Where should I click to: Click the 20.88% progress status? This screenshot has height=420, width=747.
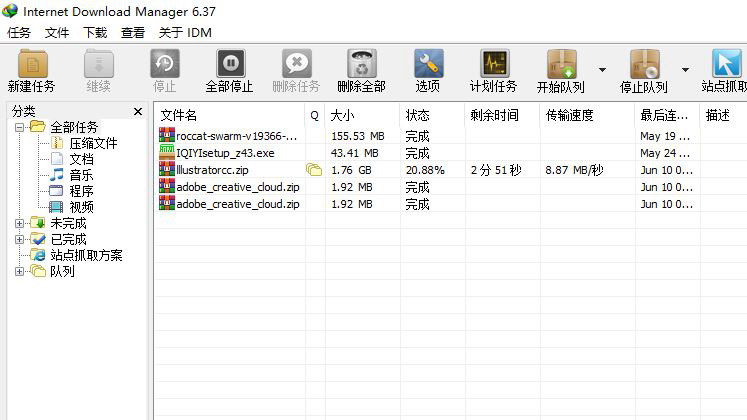point(425,170)
